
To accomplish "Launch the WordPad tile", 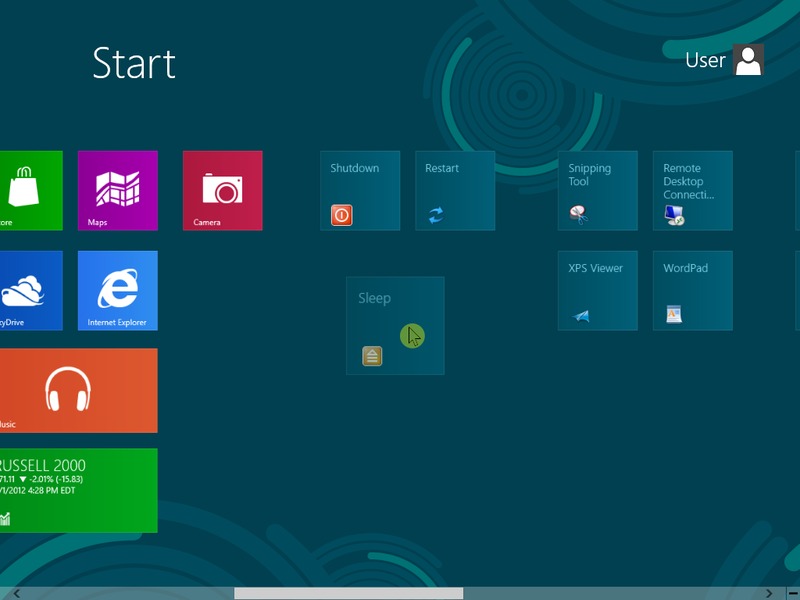I will tap(692, 290).
